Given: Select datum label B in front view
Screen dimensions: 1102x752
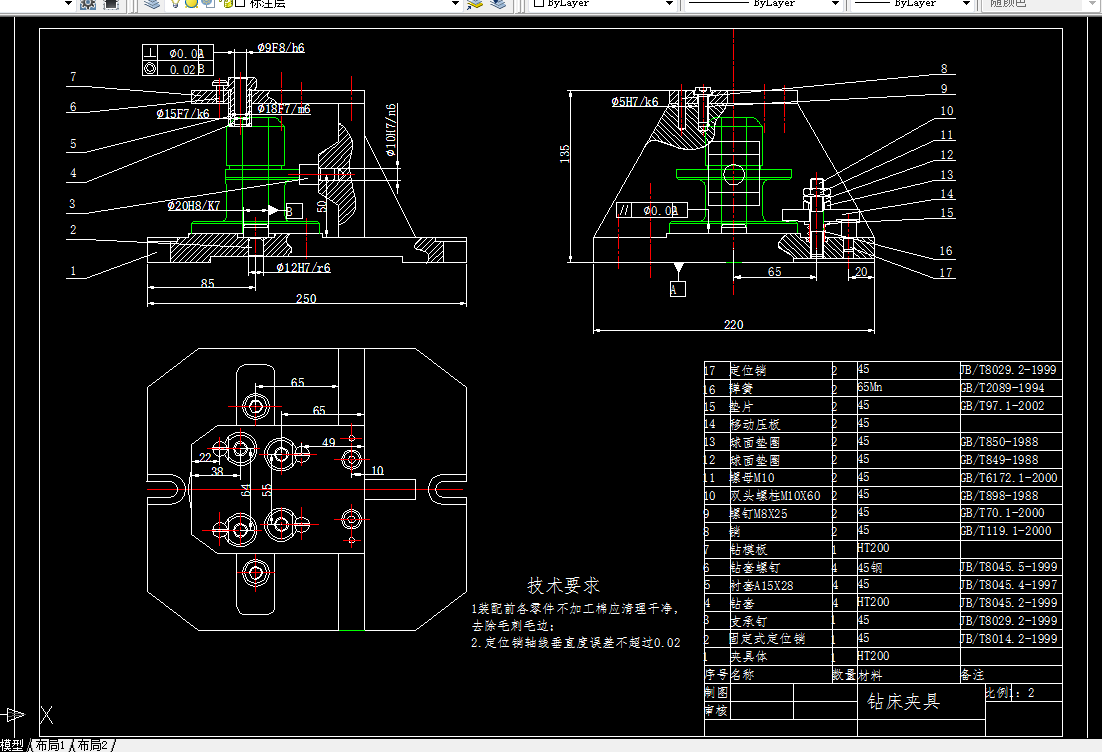Looking at the screenshot, I should tap(294, 211).
